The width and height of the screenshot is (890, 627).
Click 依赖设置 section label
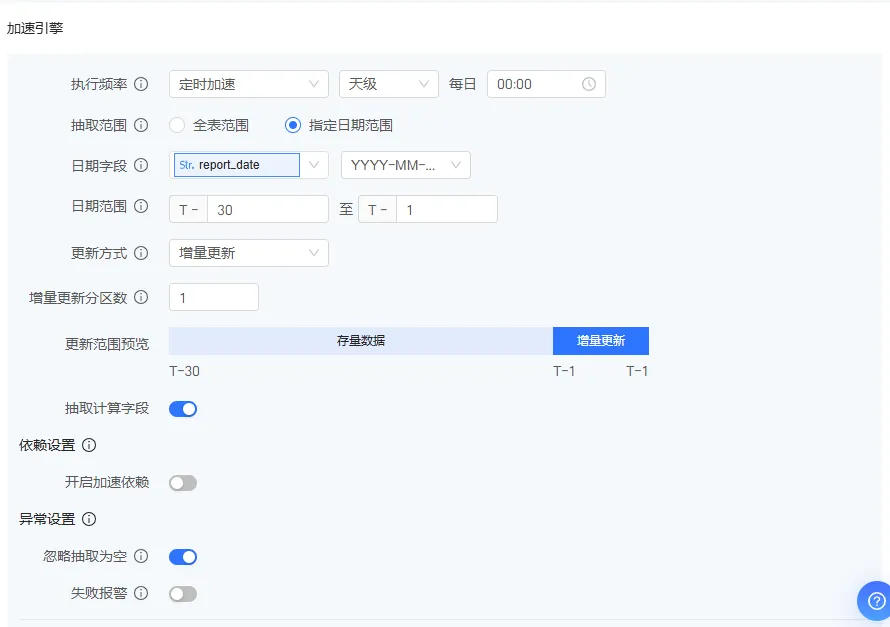[x=47, y=445]
